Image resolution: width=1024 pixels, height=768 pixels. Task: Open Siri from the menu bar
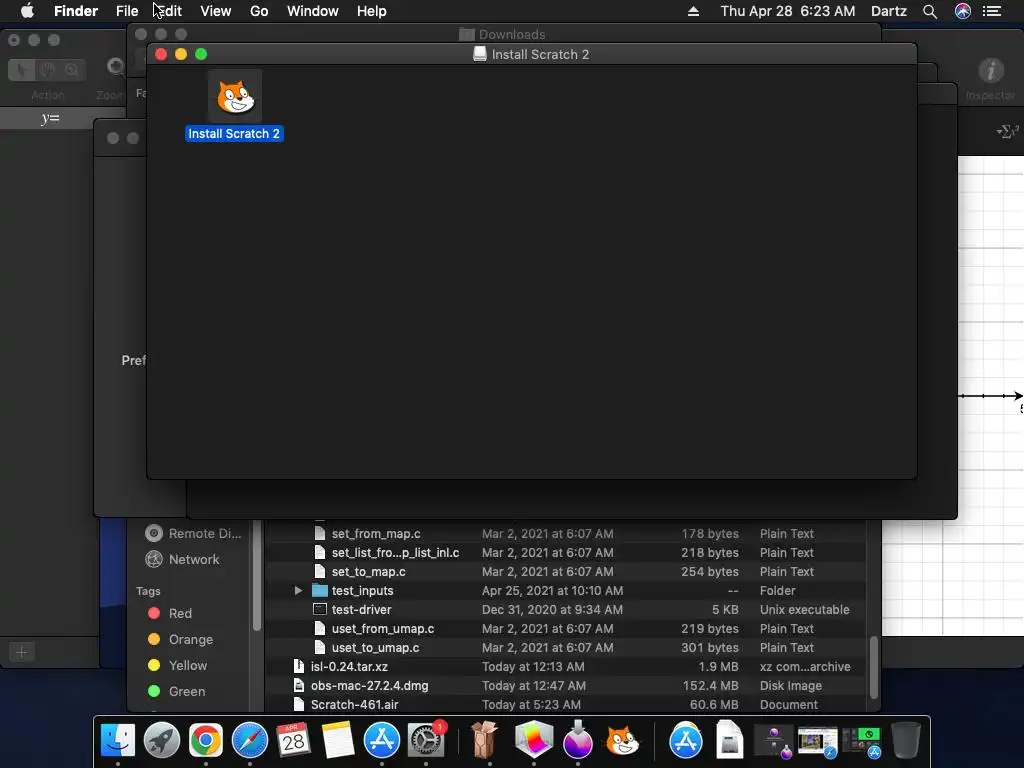[963, 11]
